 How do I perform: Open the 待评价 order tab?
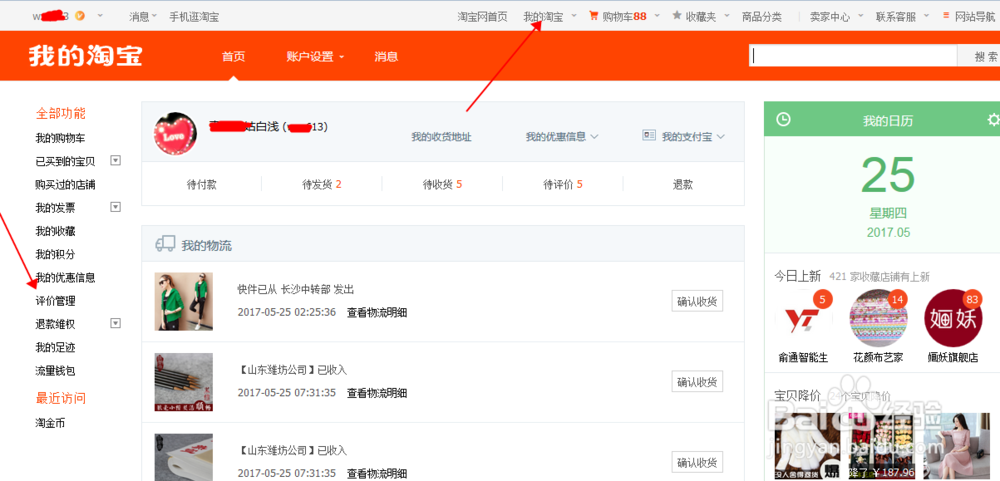coord(563,184)
